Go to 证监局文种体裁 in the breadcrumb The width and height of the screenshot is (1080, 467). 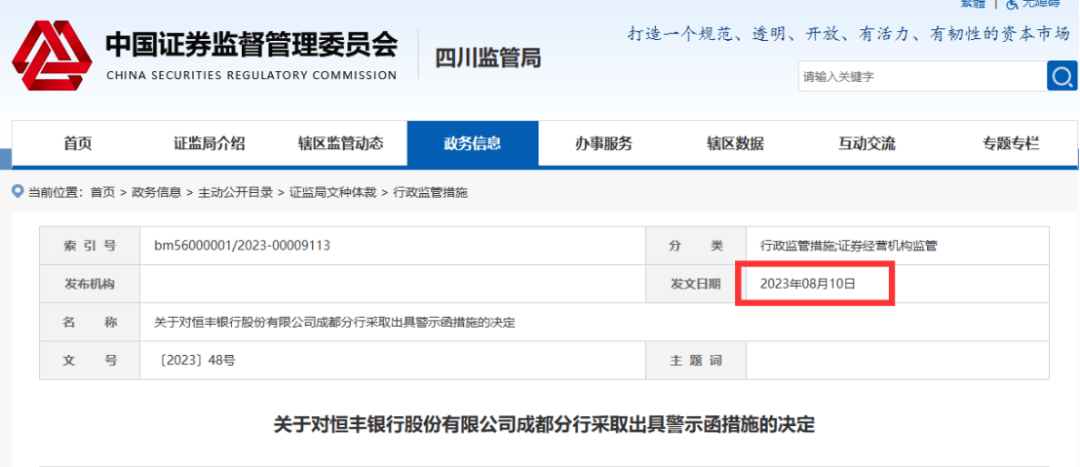click(x=333, y=193)
